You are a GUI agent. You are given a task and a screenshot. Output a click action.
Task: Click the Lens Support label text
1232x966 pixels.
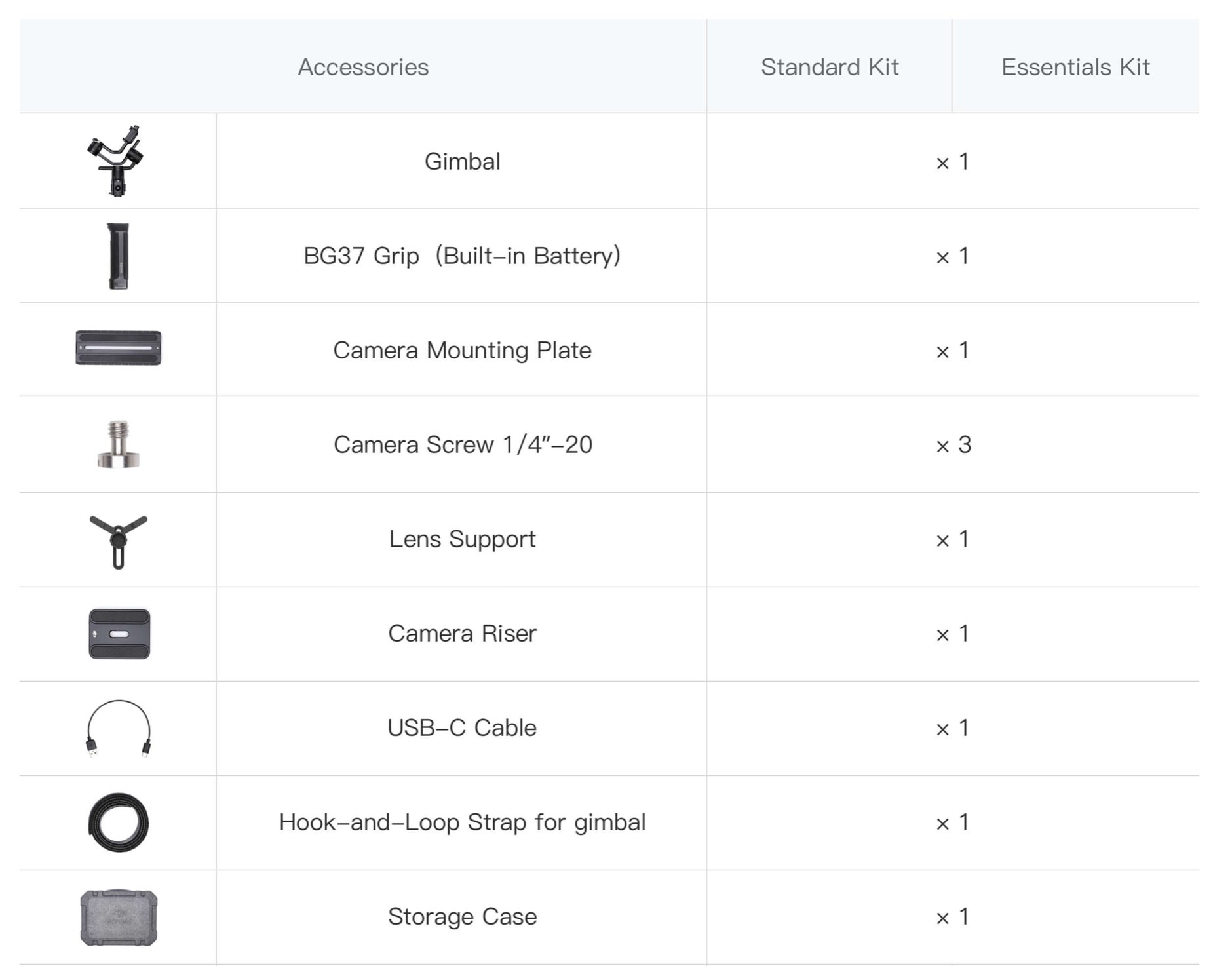(x=462, y=539)
